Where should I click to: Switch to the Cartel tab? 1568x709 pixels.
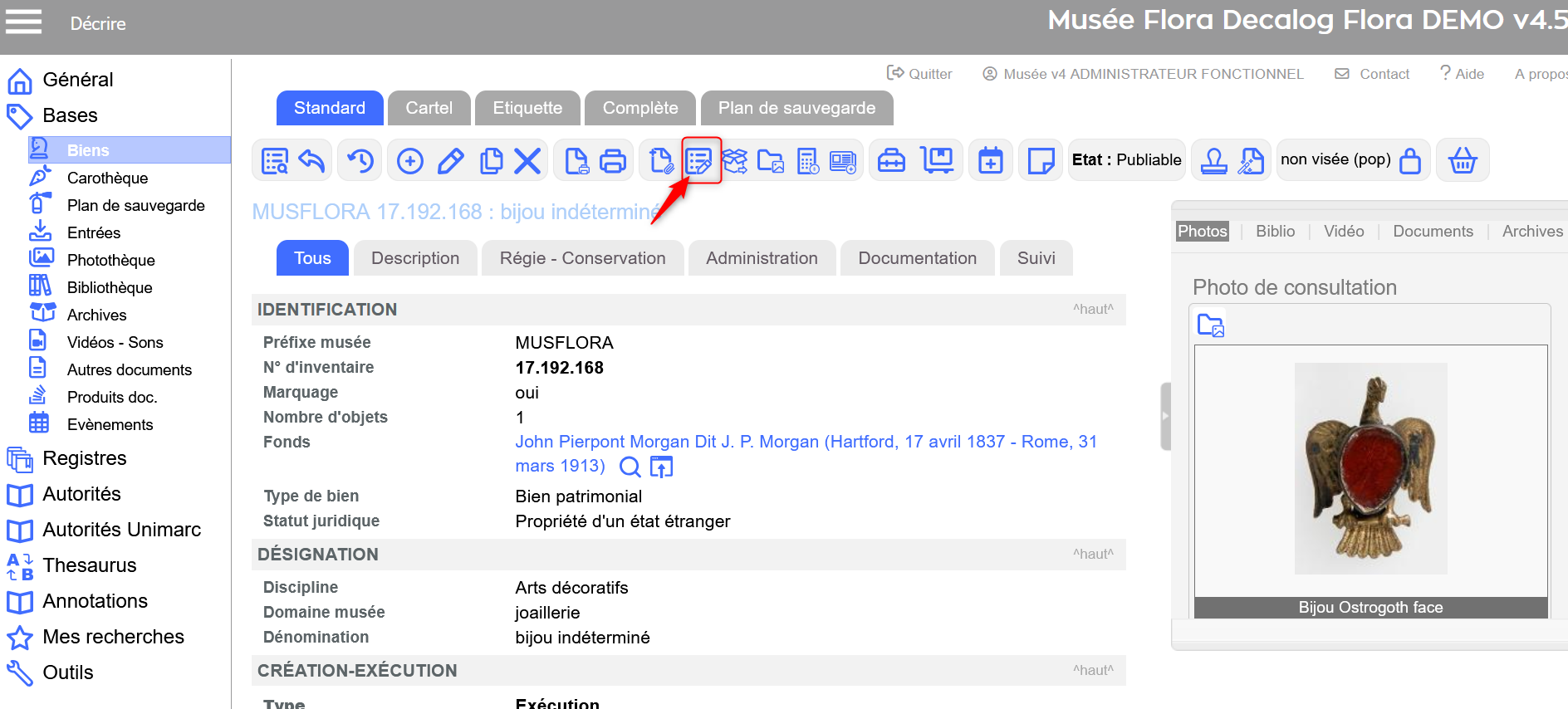tap(429, 108)
